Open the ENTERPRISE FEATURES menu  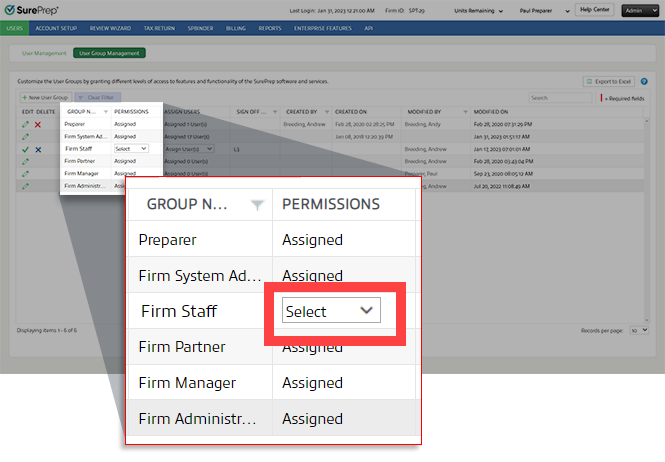click(323, 28)
